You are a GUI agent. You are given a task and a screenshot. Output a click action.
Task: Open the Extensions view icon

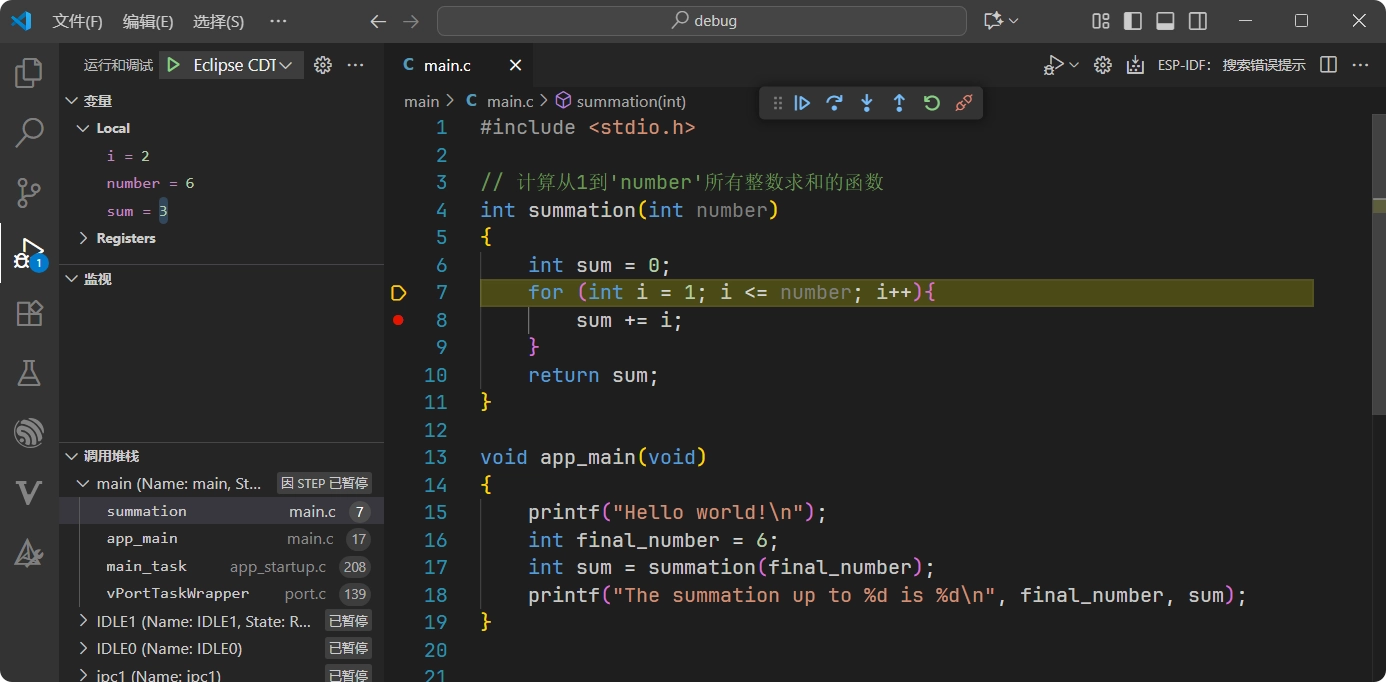coord(28,312)
